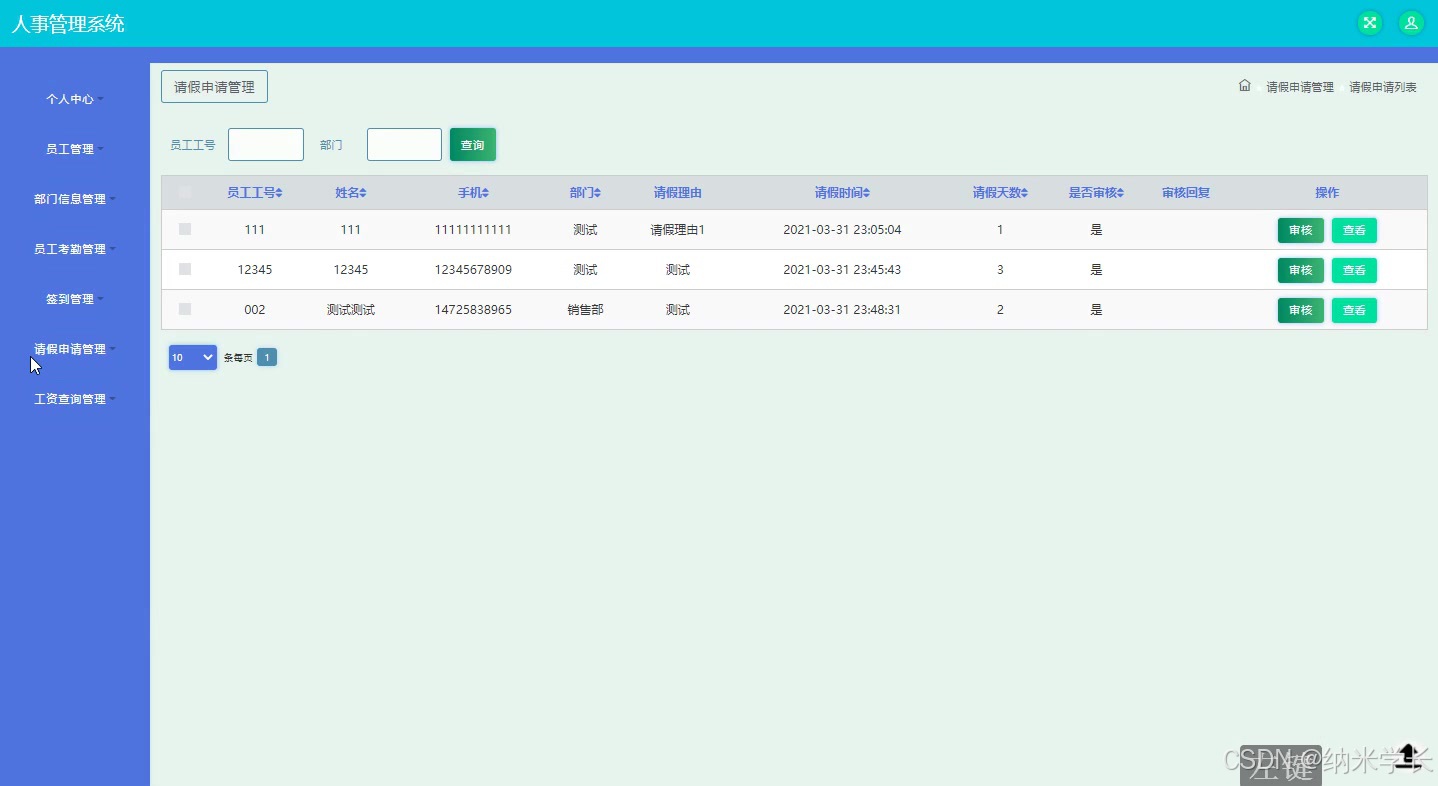
Task: Expand 签到管理 sidebar menu
Action: pyautogui.click(x=74, y=299)
